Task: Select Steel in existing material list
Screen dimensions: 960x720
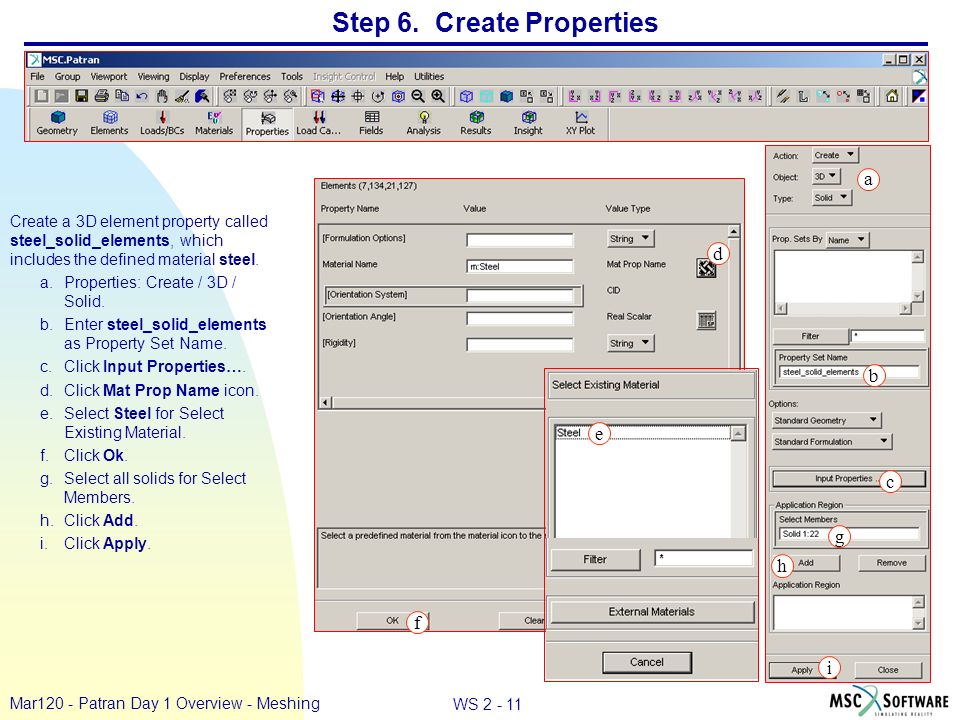Action: pyautogui.click(x=643, y=433)
